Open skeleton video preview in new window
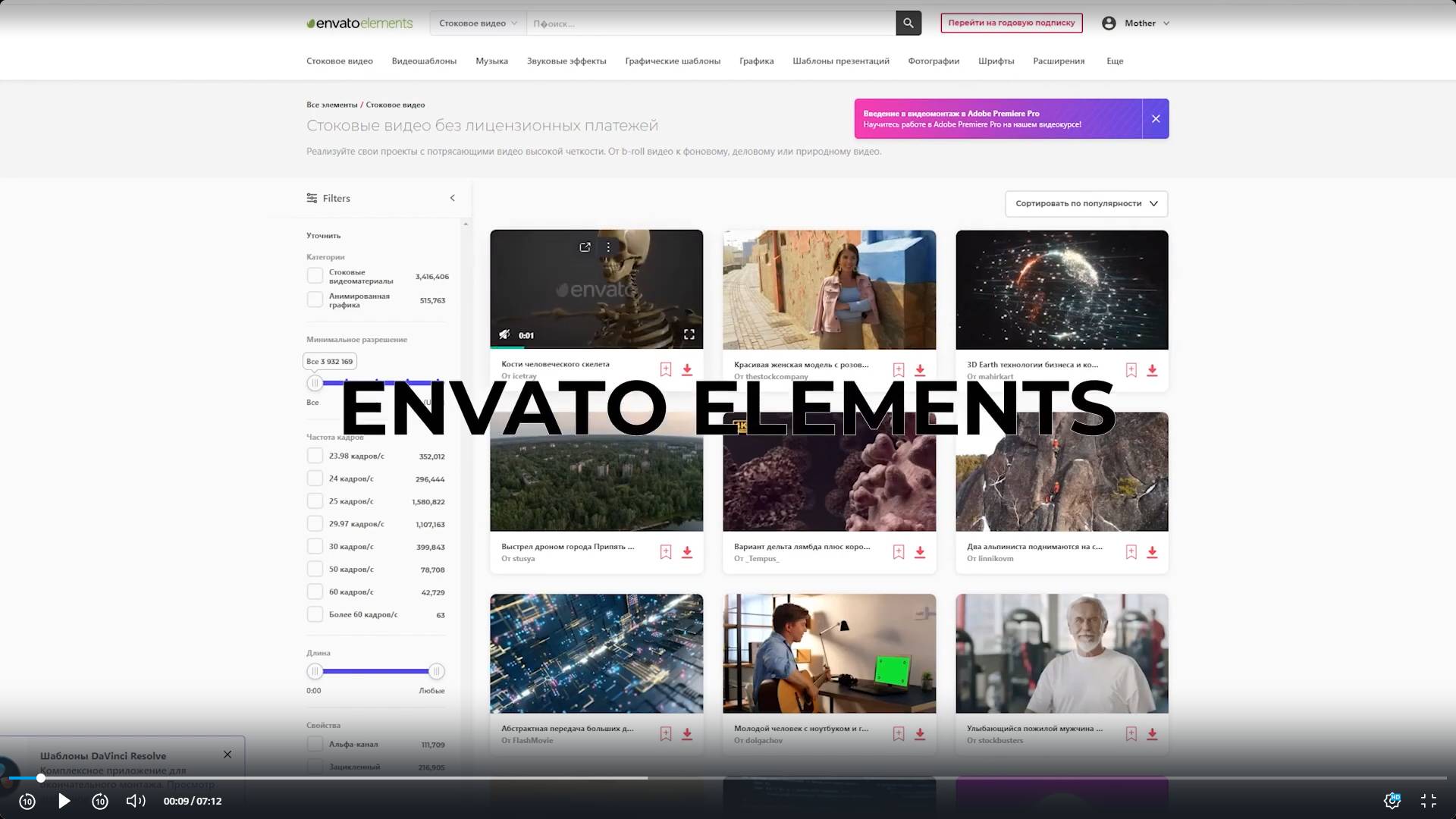 585,247
